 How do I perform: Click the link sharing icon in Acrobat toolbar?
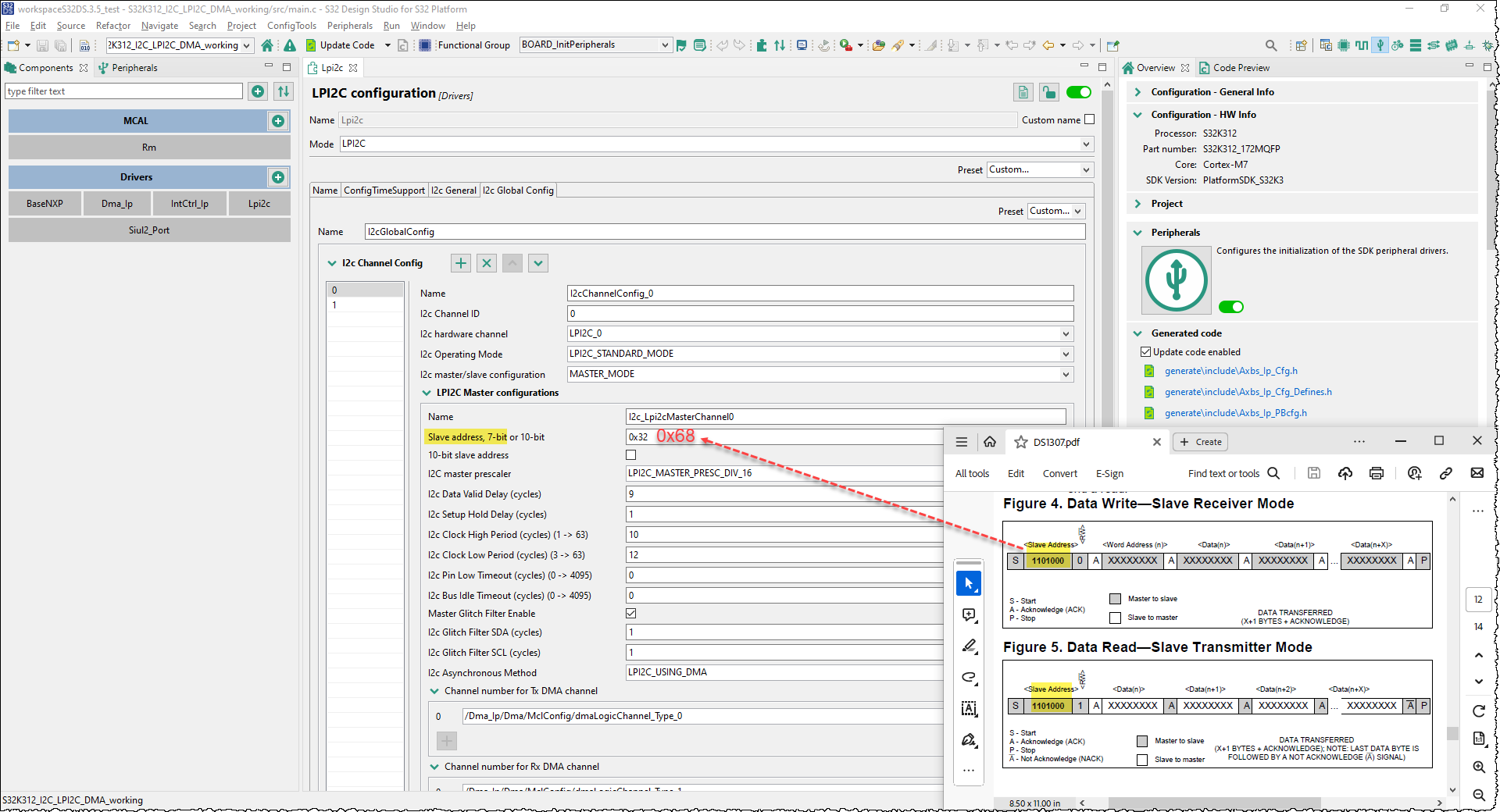pyautogui.click(x=1446, y=473)
